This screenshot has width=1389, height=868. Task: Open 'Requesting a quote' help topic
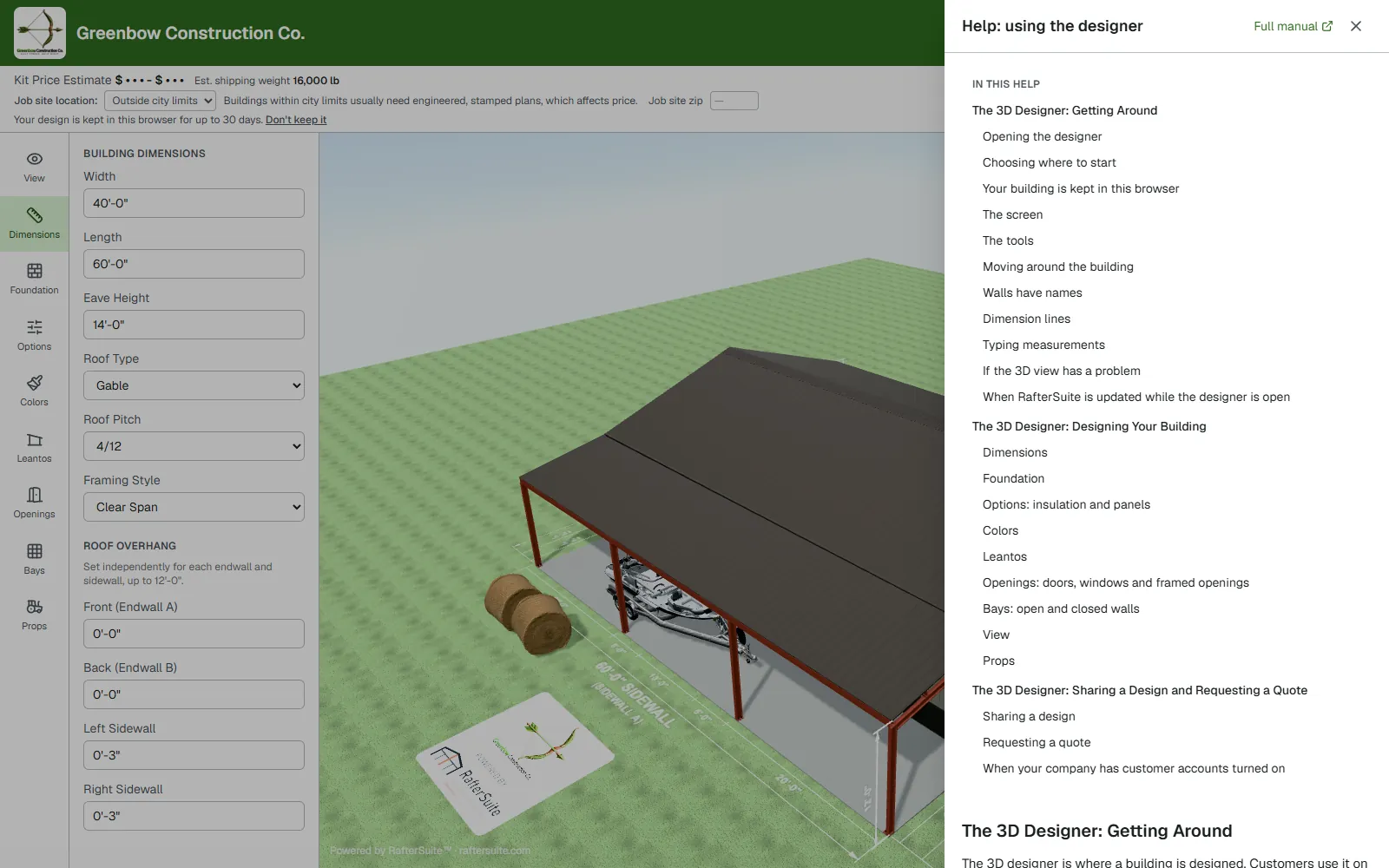point(1037,742)
